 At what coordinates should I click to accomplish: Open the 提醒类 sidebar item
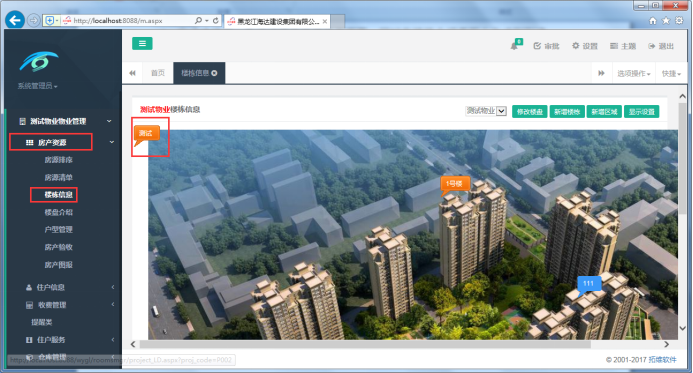coord(42,322)
